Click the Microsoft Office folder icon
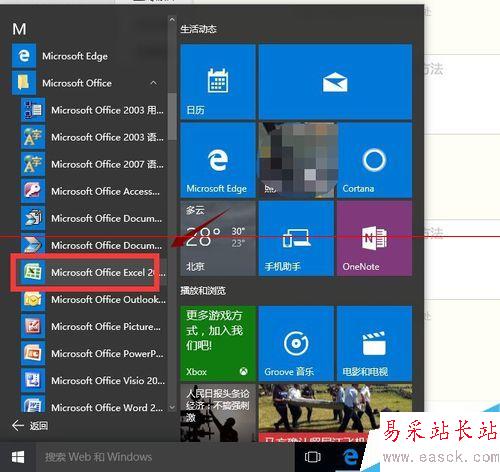Image resolution: width=500 pixels, height=472 pixels. [x=24, y=83]
